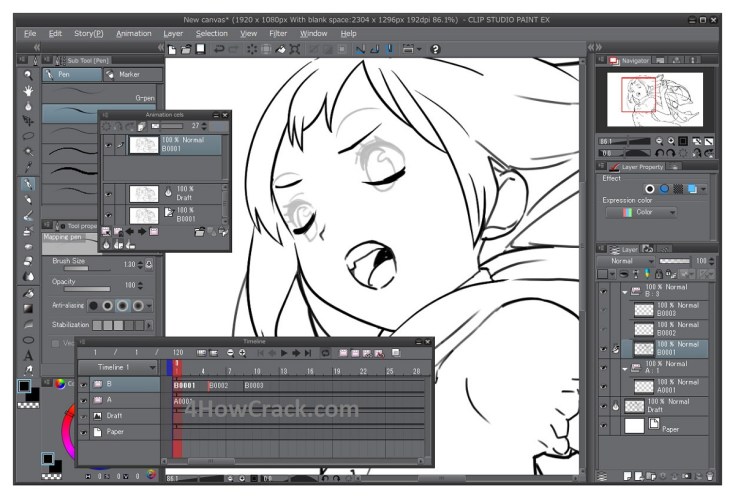Click the Help question mark icon
Viewport: 735px width, 496px height.
click(435, 49)
